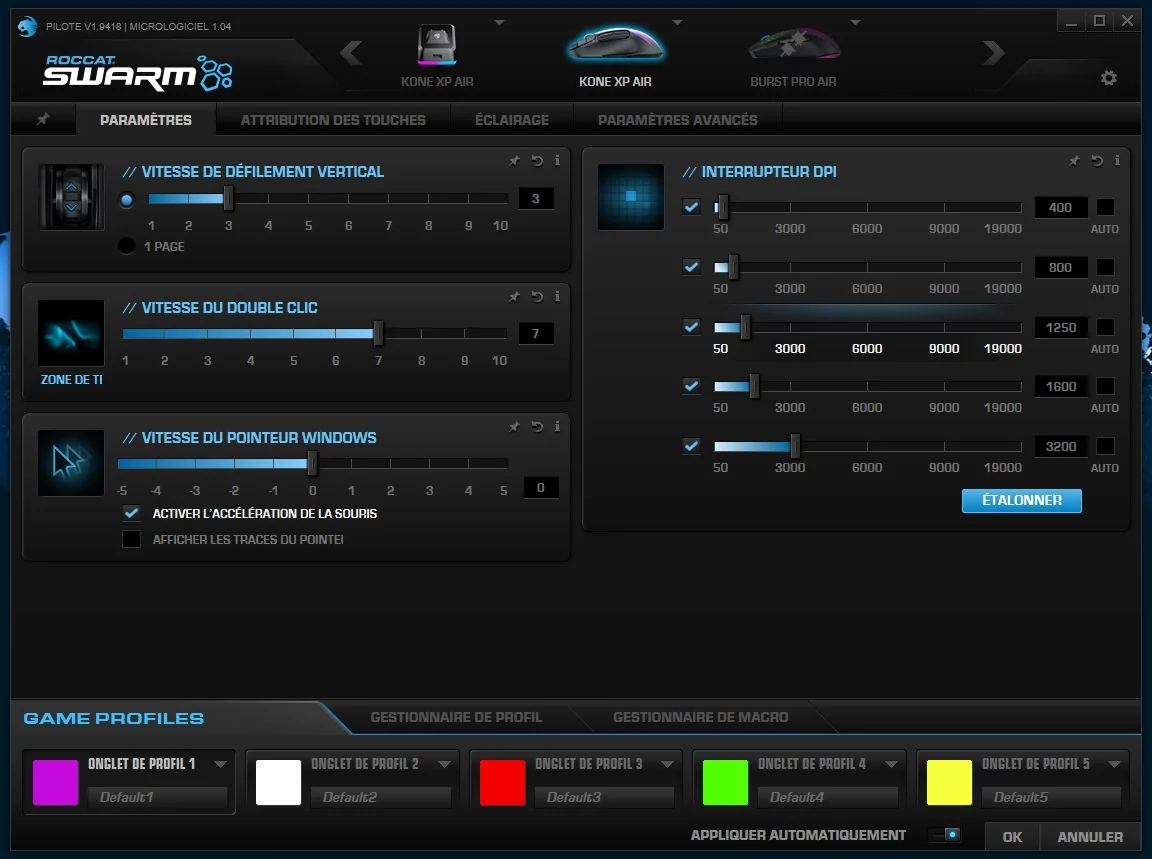This screenshot has width=1152, height=859.
Task: Pin the Interrupteur DPI panel
Action: 1074,161
